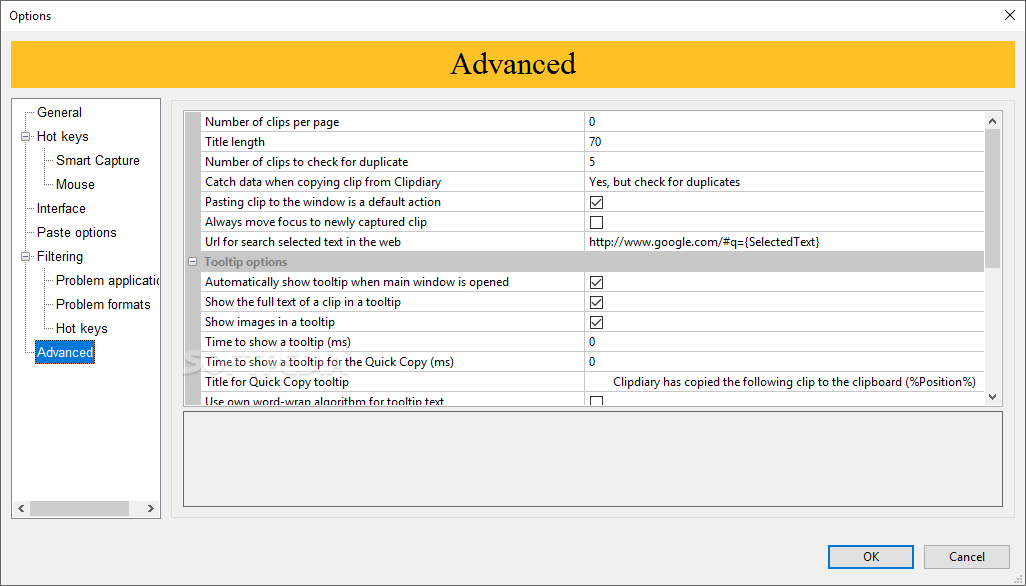Click the tree panel horizontal scrollbar thumb

tap(79, 508)
